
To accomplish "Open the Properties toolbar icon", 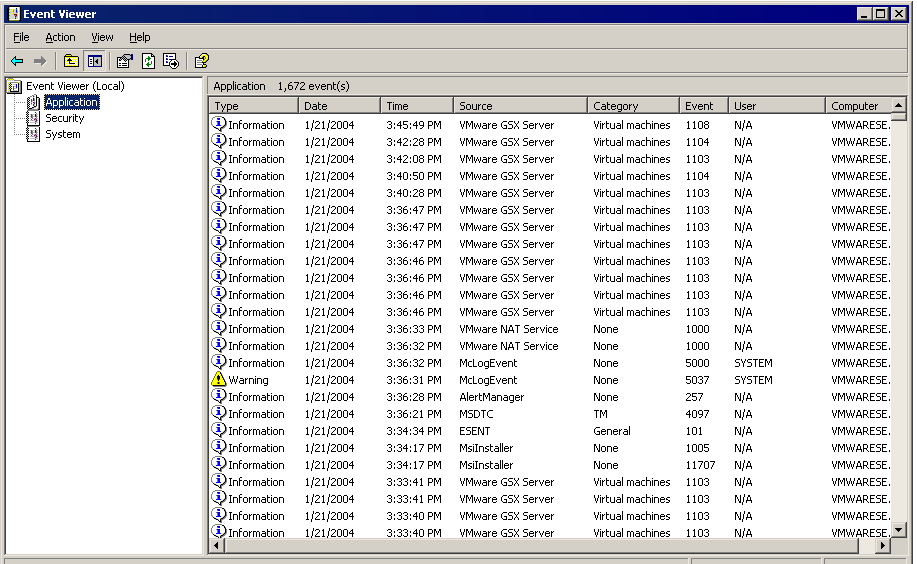I will tap(125, 61).
